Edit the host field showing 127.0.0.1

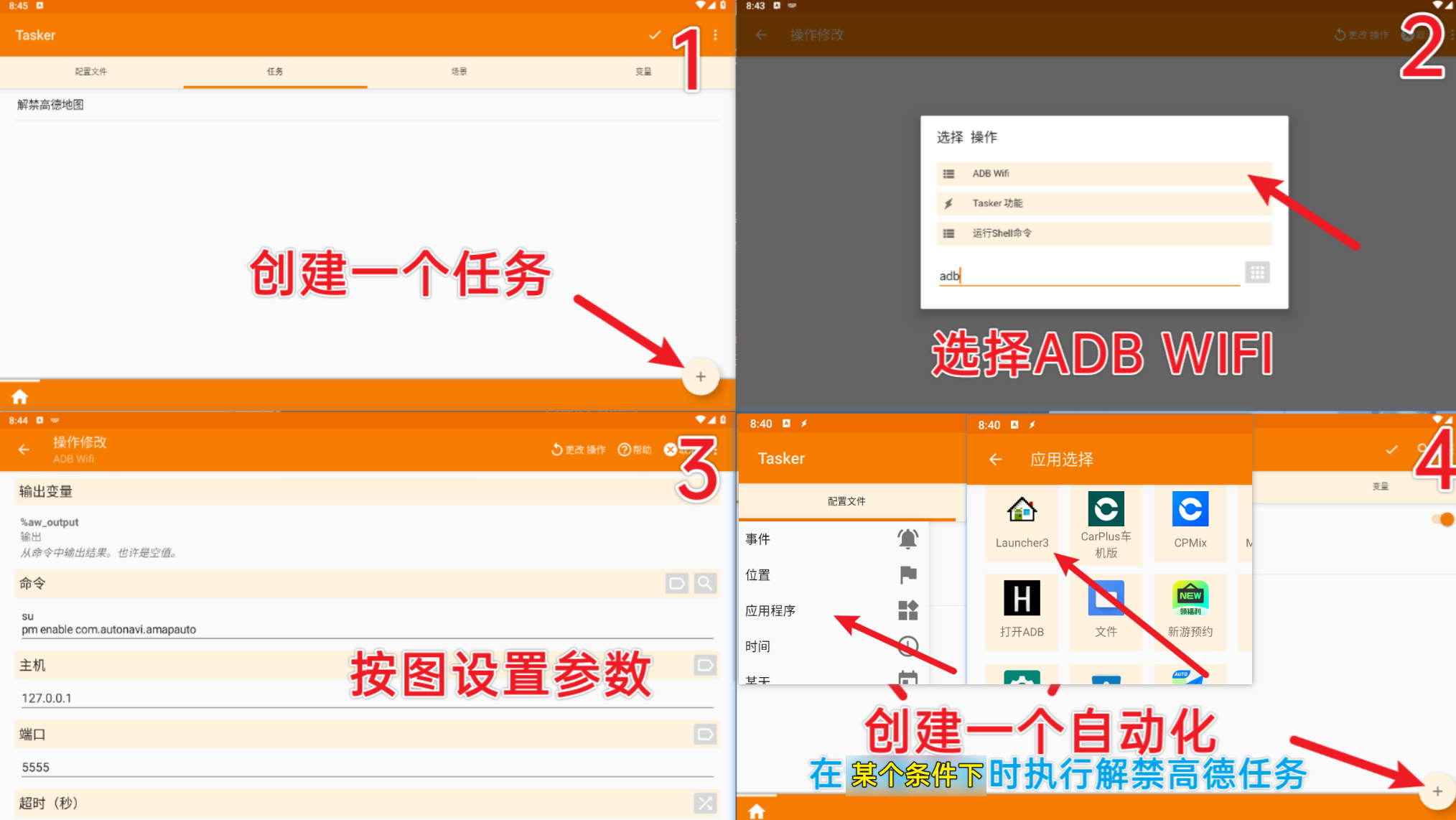[366, 697]
